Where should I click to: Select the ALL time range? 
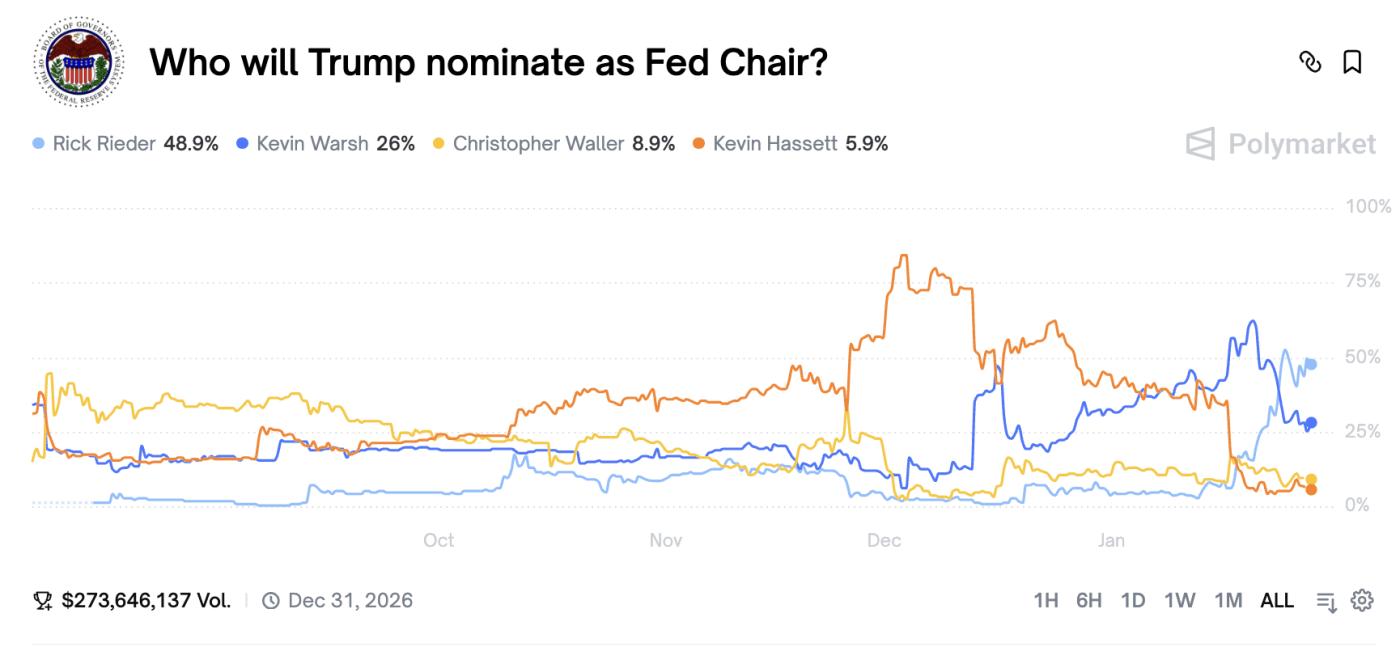click(1277, 601)
